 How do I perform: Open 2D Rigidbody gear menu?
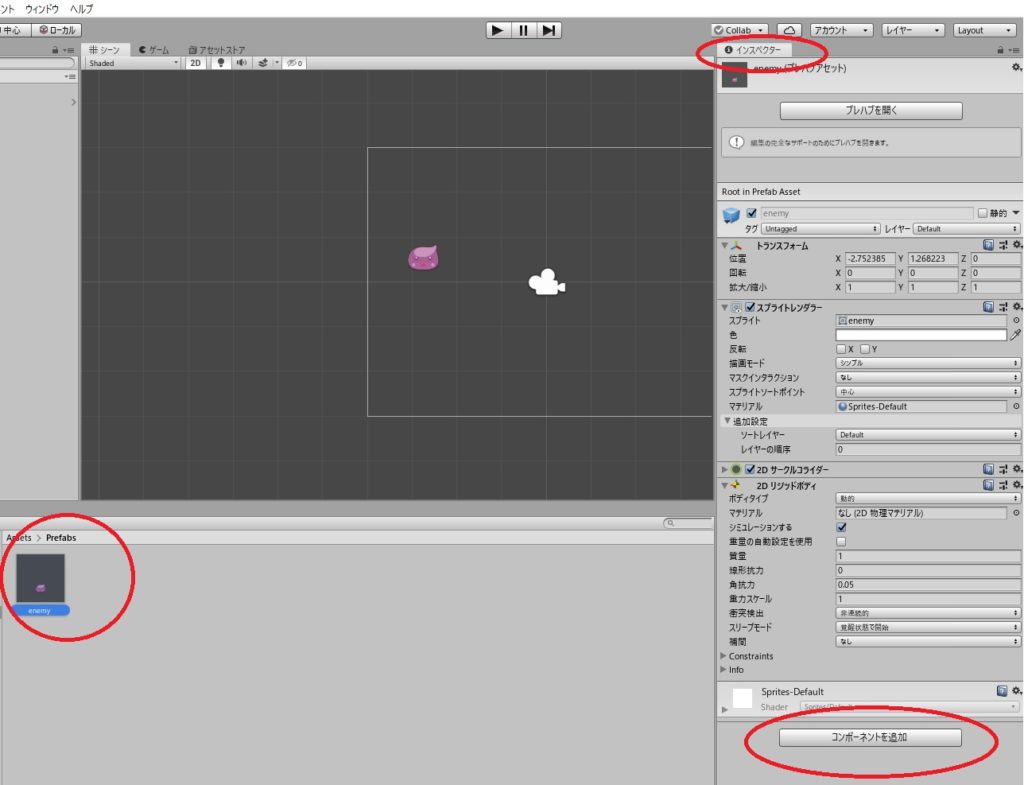tap(1017, 485)
